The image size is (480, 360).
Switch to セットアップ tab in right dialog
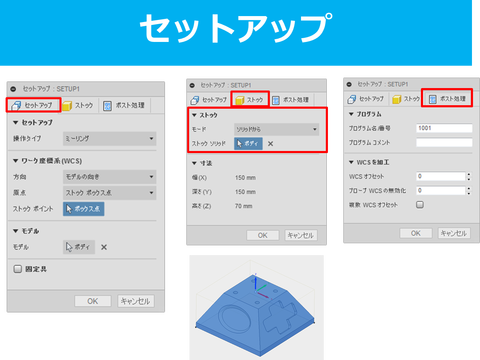[x=366, y=99]
